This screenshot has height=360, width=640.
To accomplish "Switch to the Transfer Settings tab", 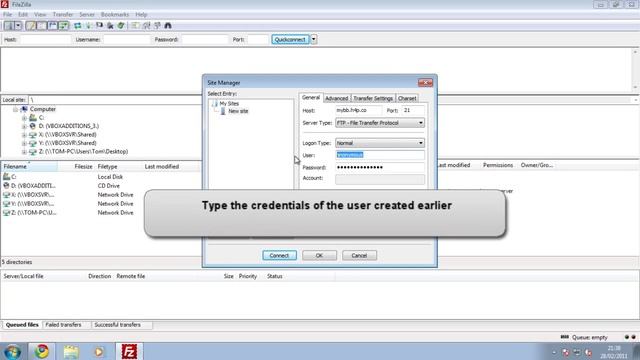I will pyautogui.click(x=373, y=98).
